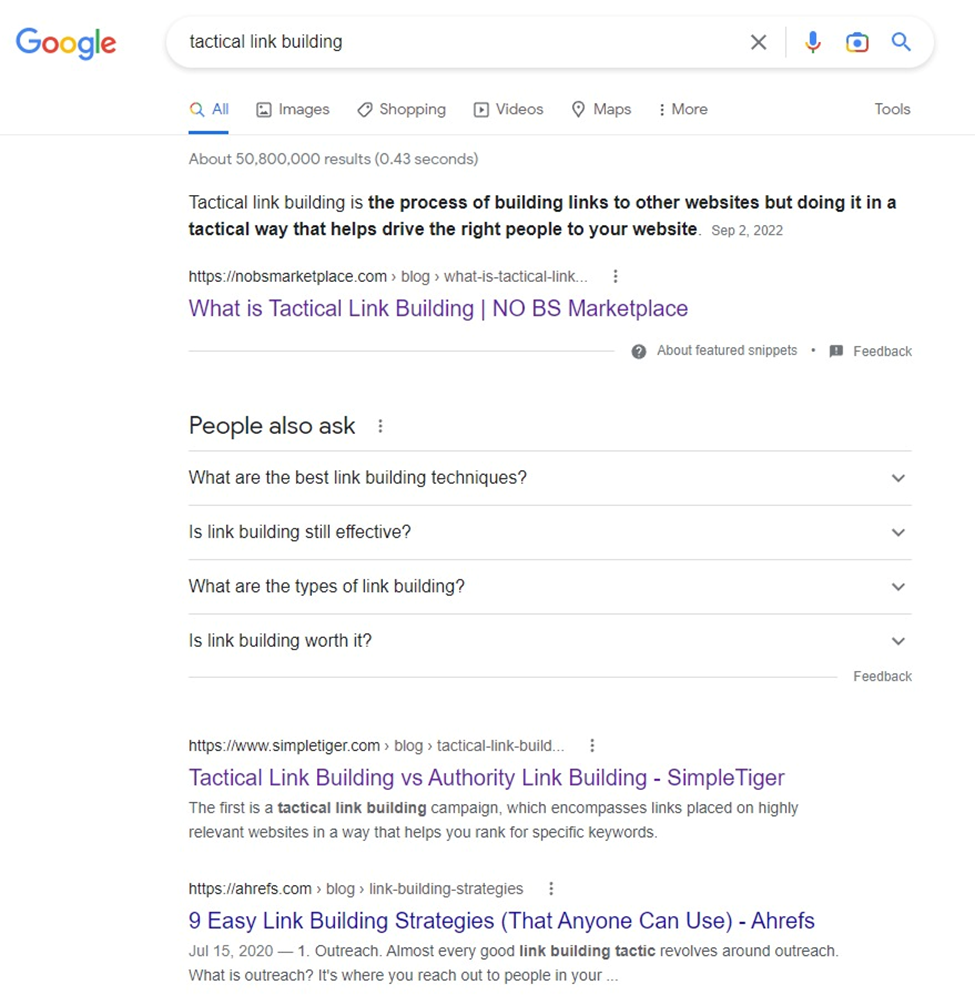Expand "Is link building worth it?" question
This screenshot has height=1005, width=975.
click(x=898, y=641)
